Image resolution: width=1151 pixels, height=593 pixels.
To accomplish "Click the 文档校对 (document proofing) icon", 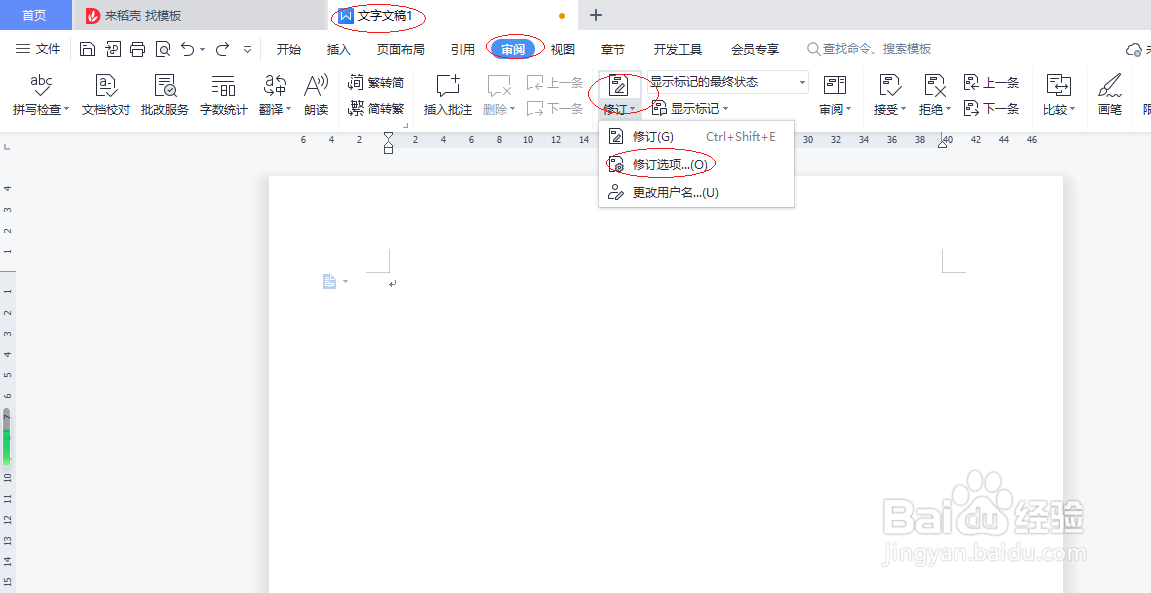I will (106, 93).
